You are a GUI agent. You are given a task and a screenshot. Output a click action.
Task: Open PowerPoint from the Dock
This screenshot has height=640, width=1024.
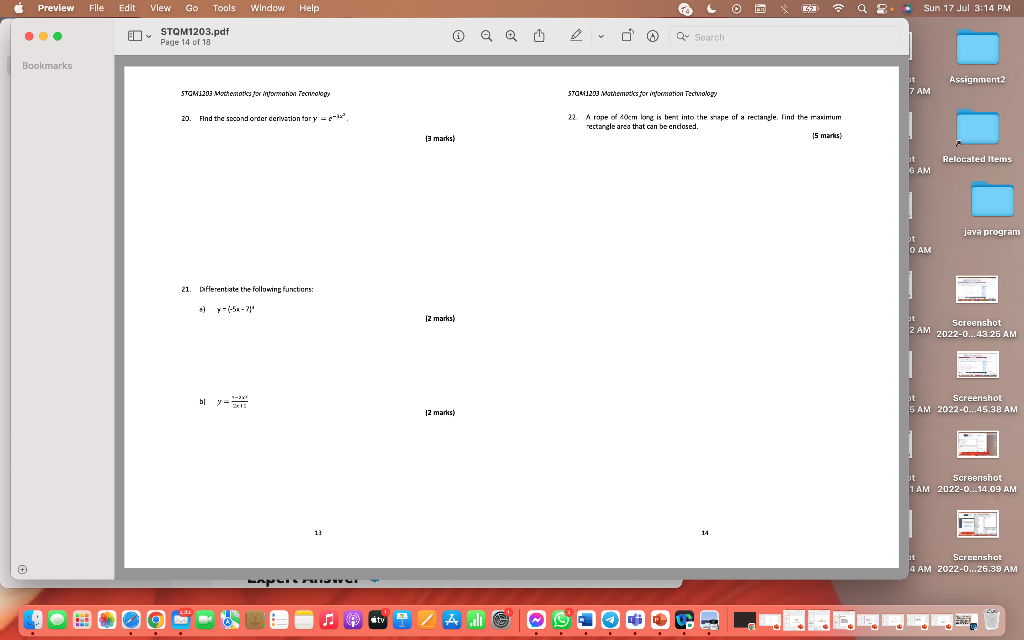[x=660, y=619]
